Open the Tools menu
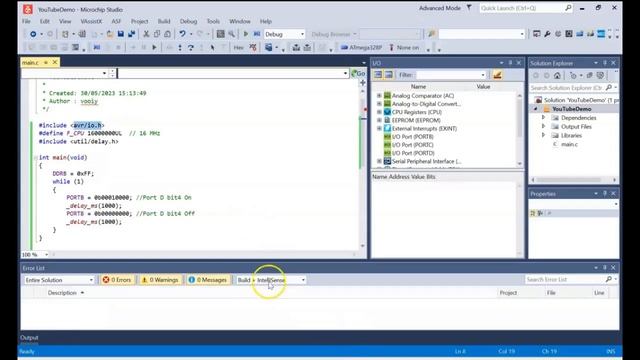 (x=213, y=21)
